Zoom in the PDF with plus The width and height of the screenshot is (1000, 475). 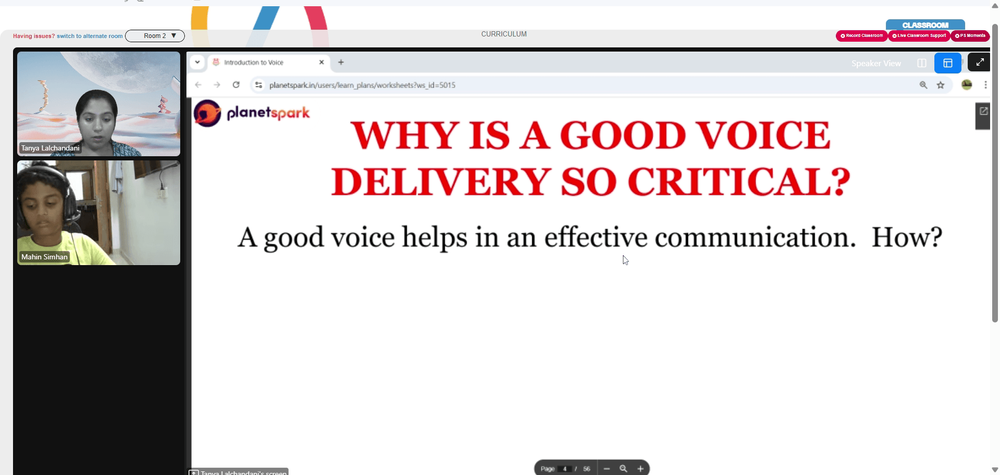pyautogui.click(x=640, y=469)
